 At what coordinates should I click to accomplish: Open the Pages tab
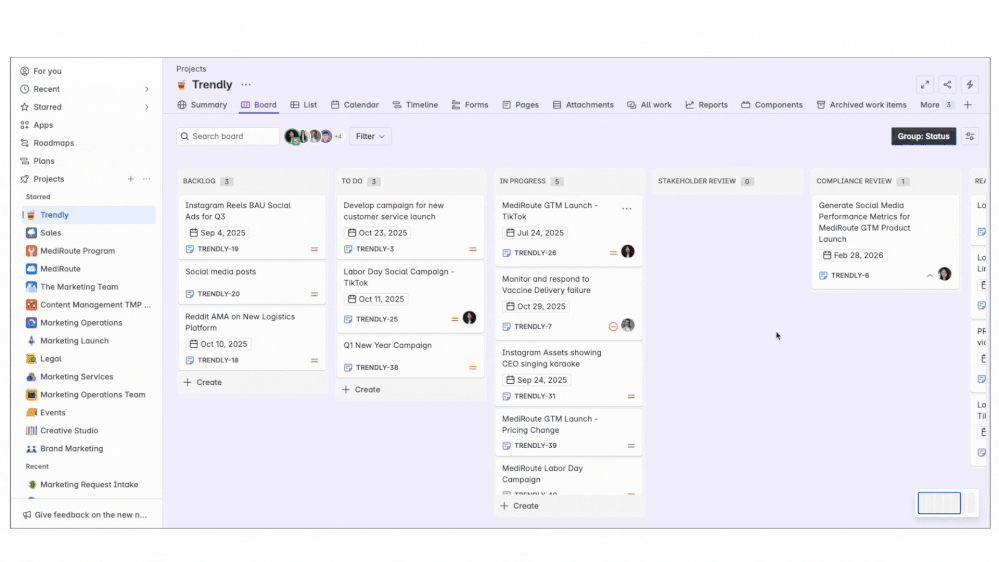521,105
